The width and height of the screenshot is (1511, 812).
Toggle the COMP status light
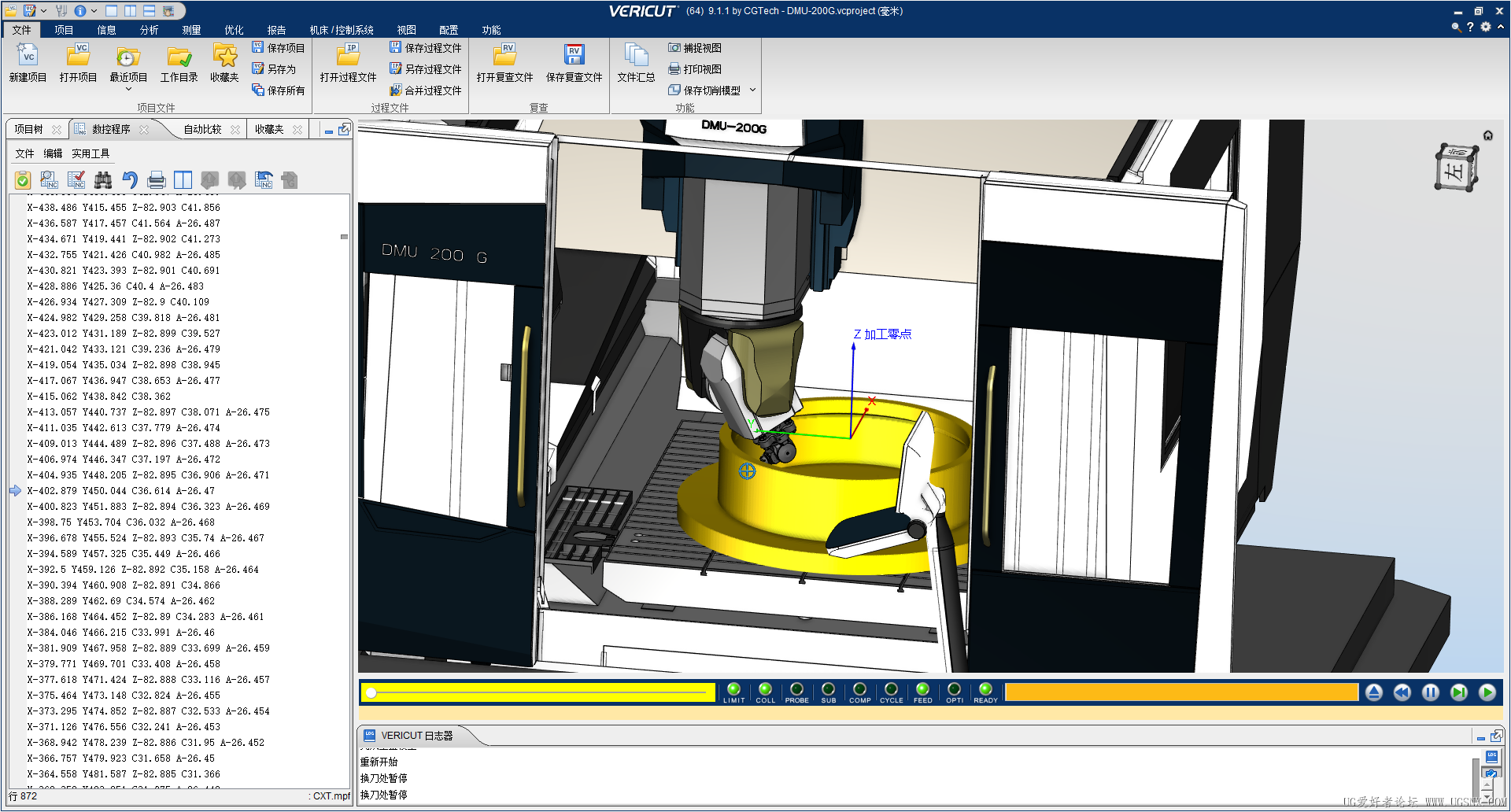coord(859,689)
